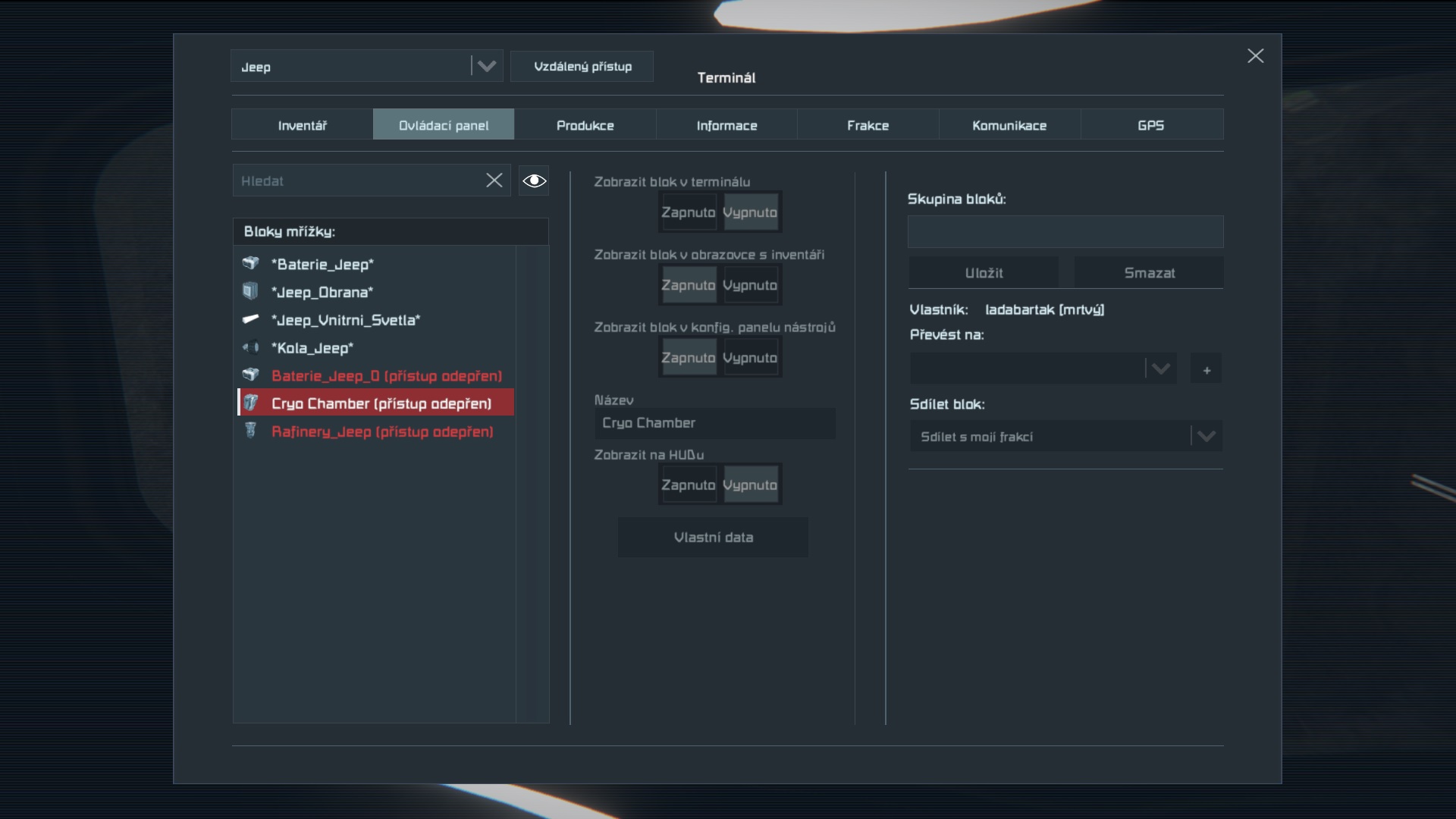Click the Skupina bloků name input field
Image resolution: width=1456 pixels, height=819 pixels.
point(1065,232)
